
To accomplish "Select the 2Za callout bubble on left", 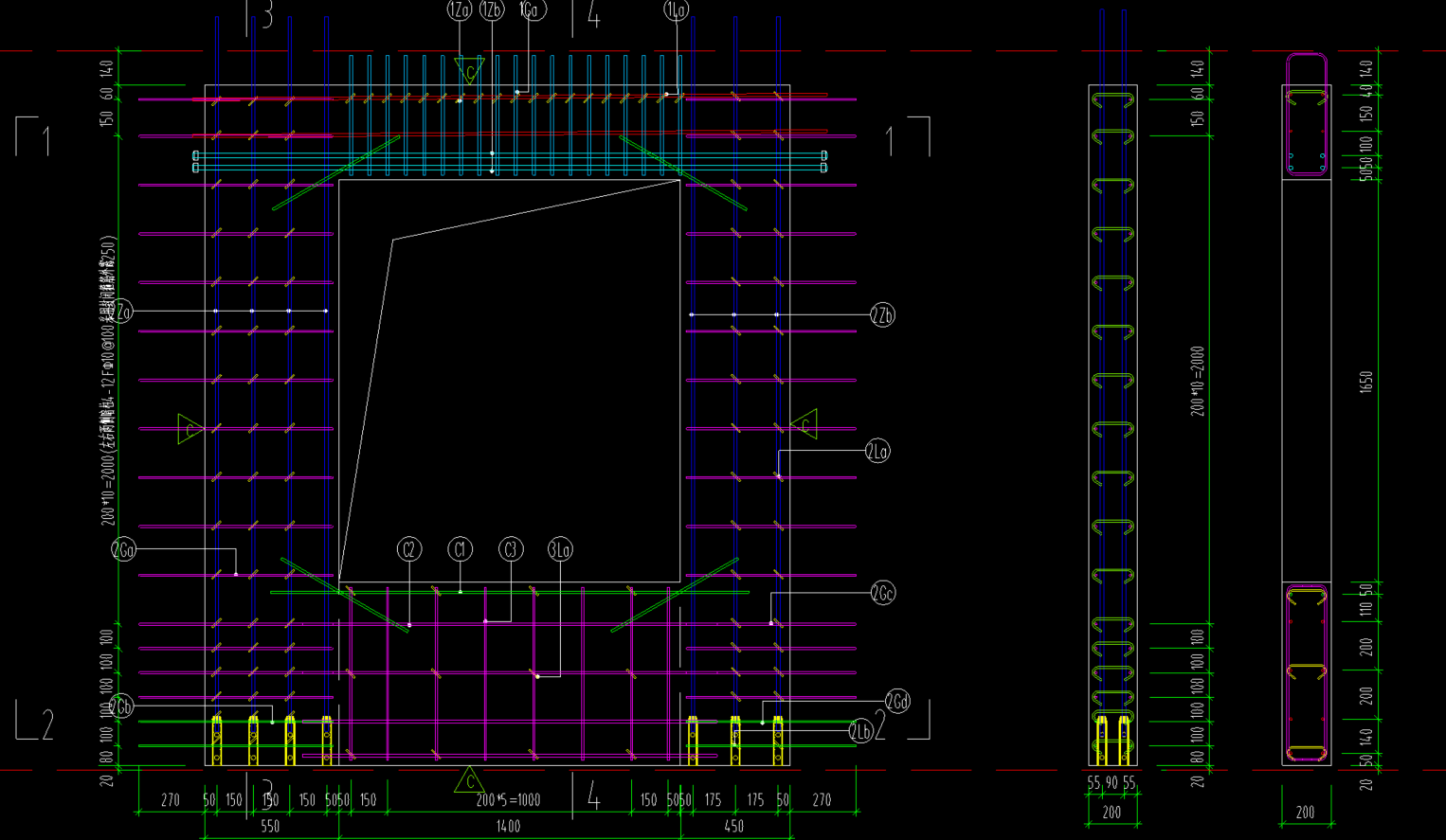I will point(122,311).
